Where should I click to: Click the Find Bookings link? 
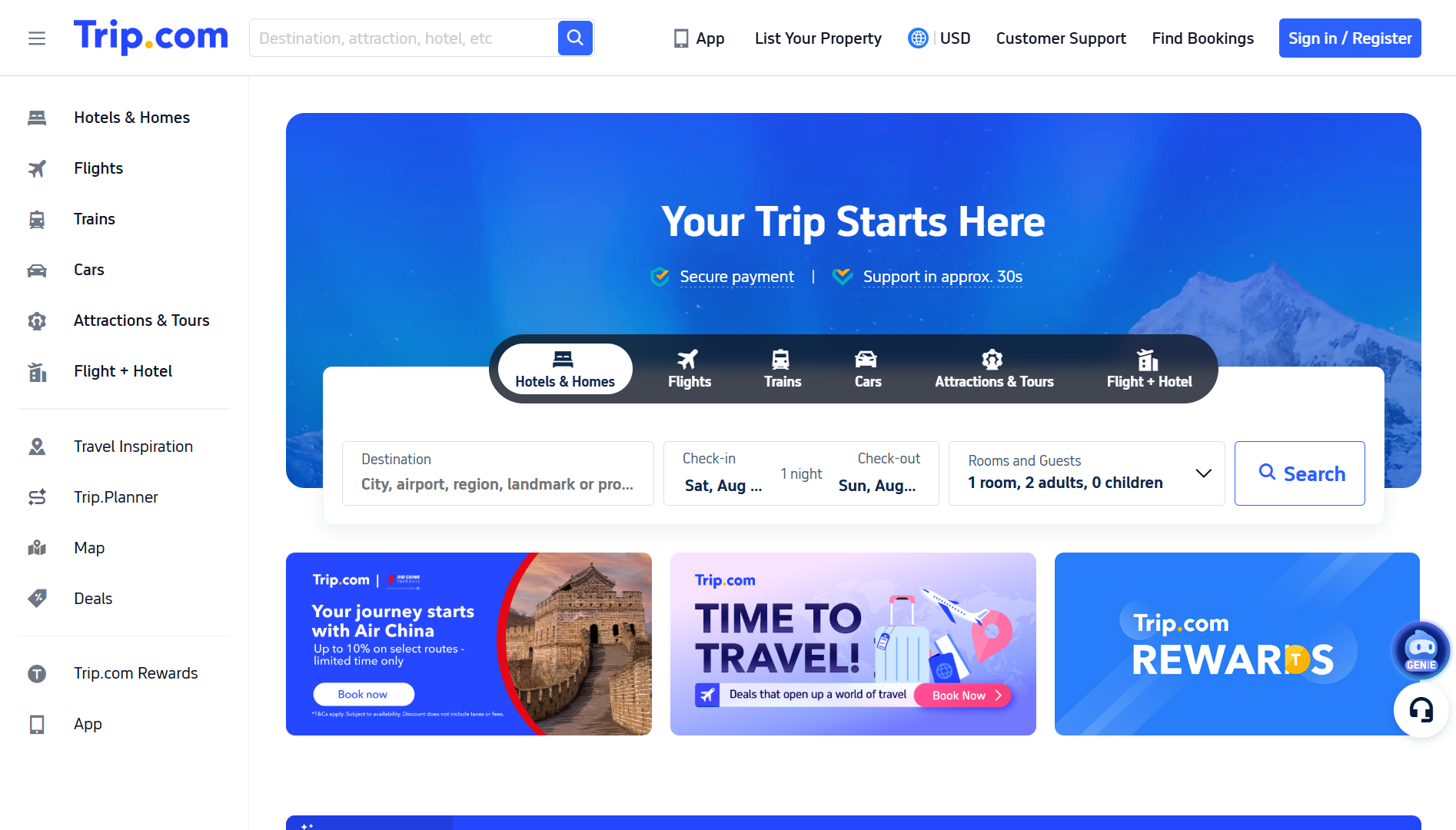point(1202,38)
